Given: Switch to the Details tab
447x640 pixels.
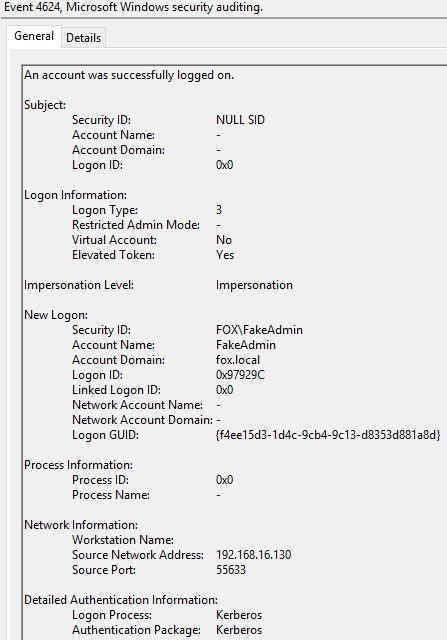Looking at the screenshot, I should [x=83, y=38].
